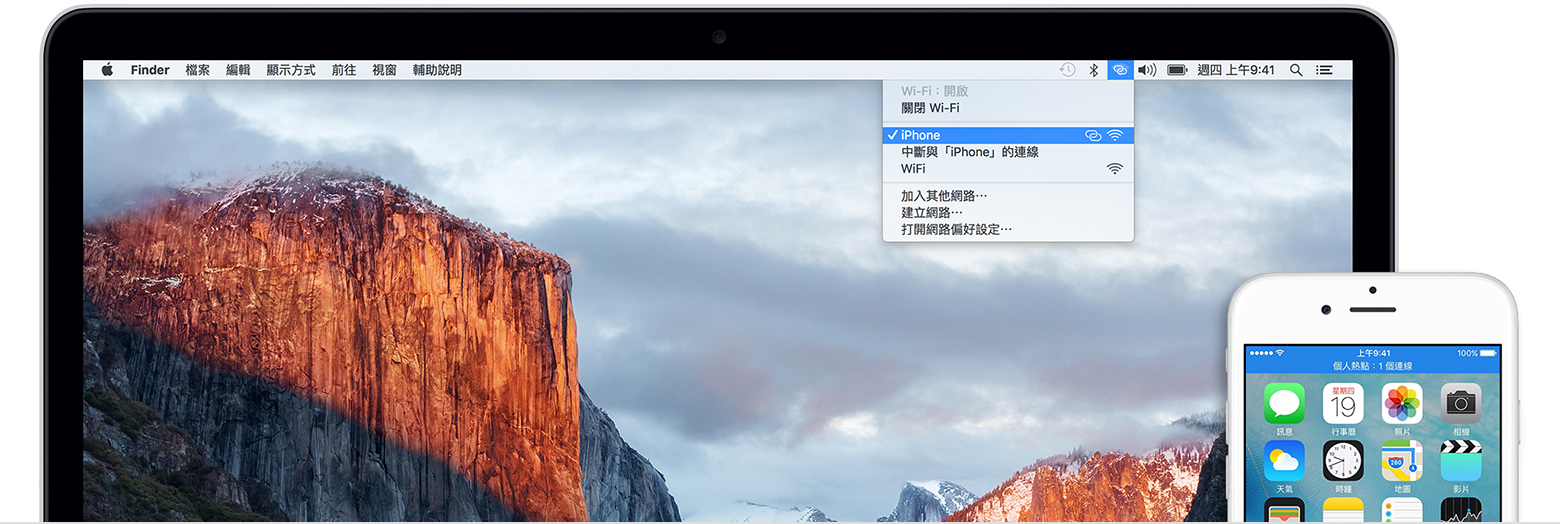This screenshot has width=1560, height=524.
Task: Open the Apple menu
Action: coord(107,70)
